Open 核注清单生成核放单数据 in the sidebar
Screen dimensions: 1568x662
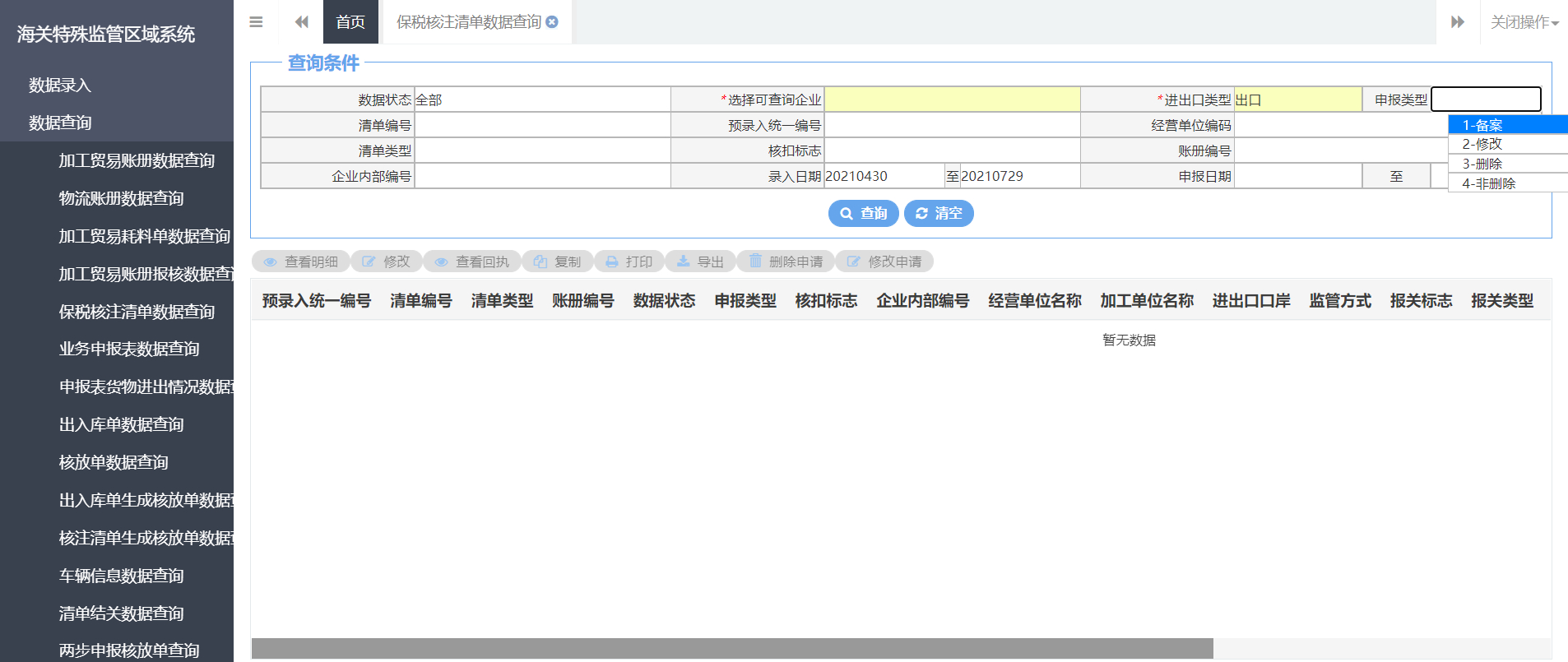point(146,538)
